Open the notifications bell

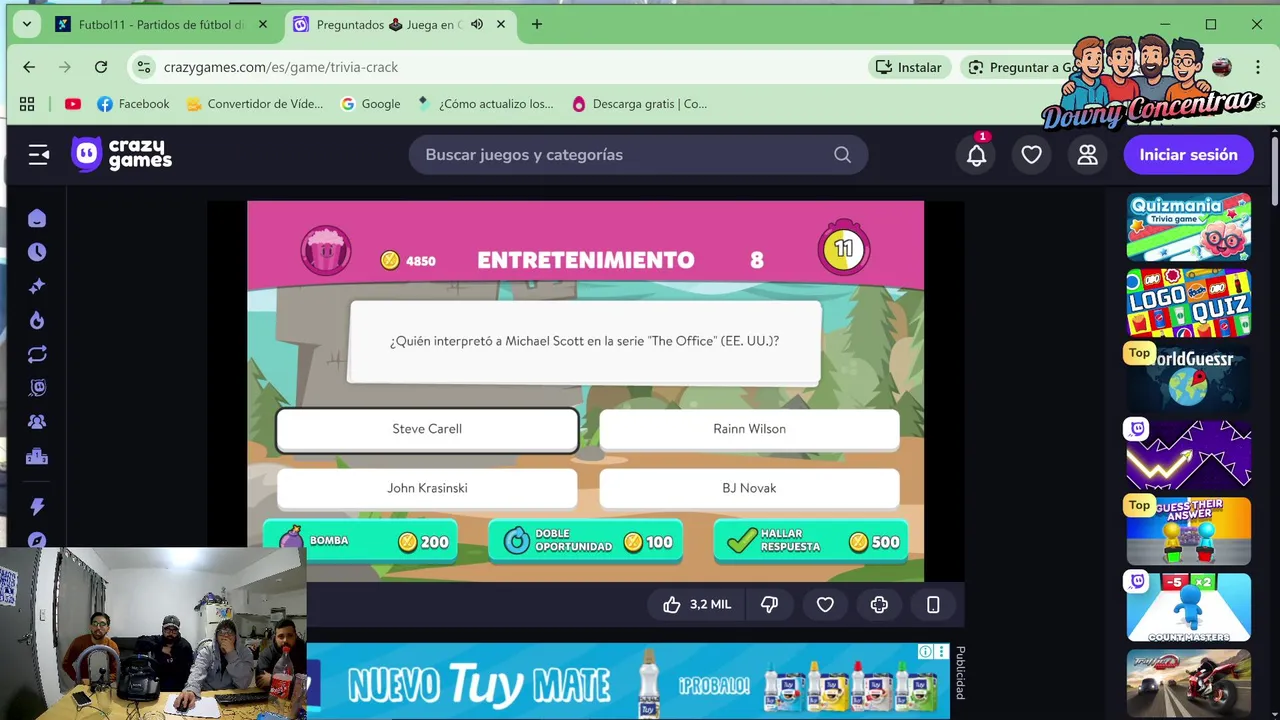tap(977, 154)
